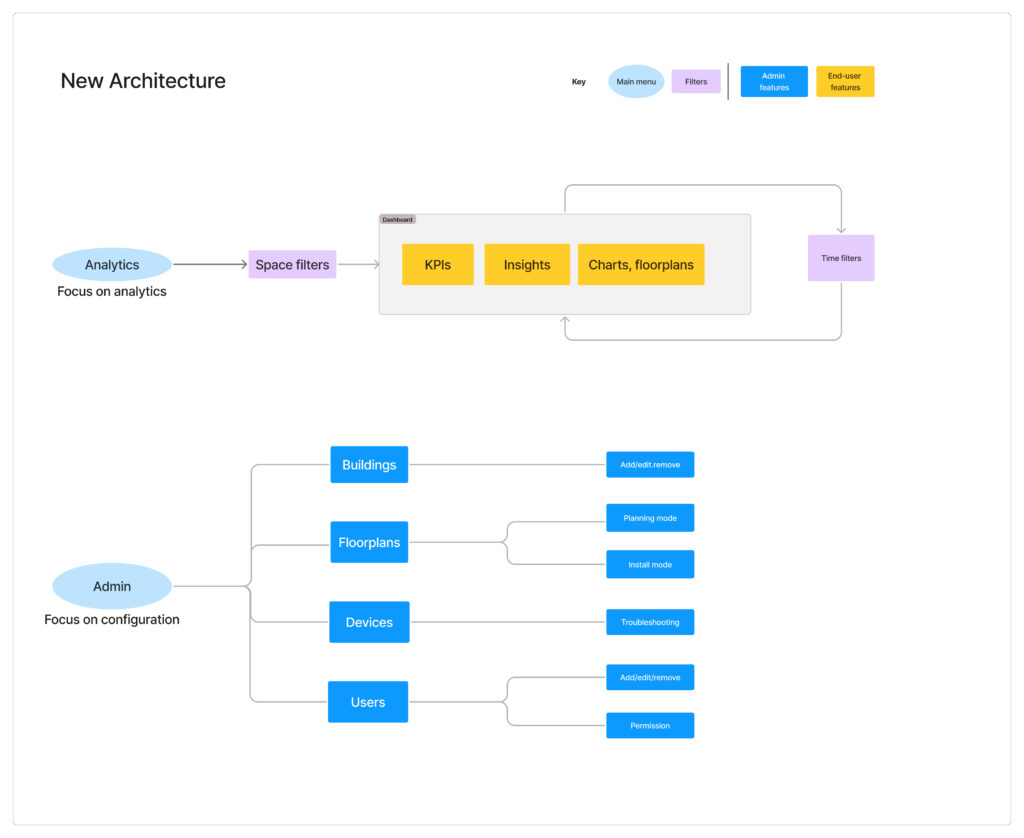The image size is (1024, 838).
Task: Select the Space filters box
Action: (x=292, y=265)
